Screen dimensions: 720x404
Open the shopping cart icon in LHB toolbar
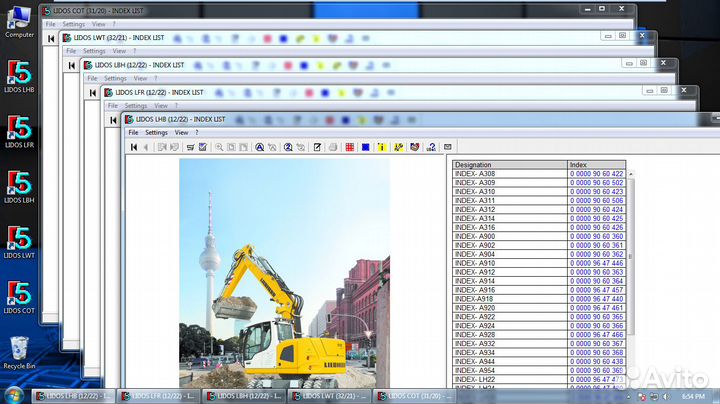tap(190, 147)
